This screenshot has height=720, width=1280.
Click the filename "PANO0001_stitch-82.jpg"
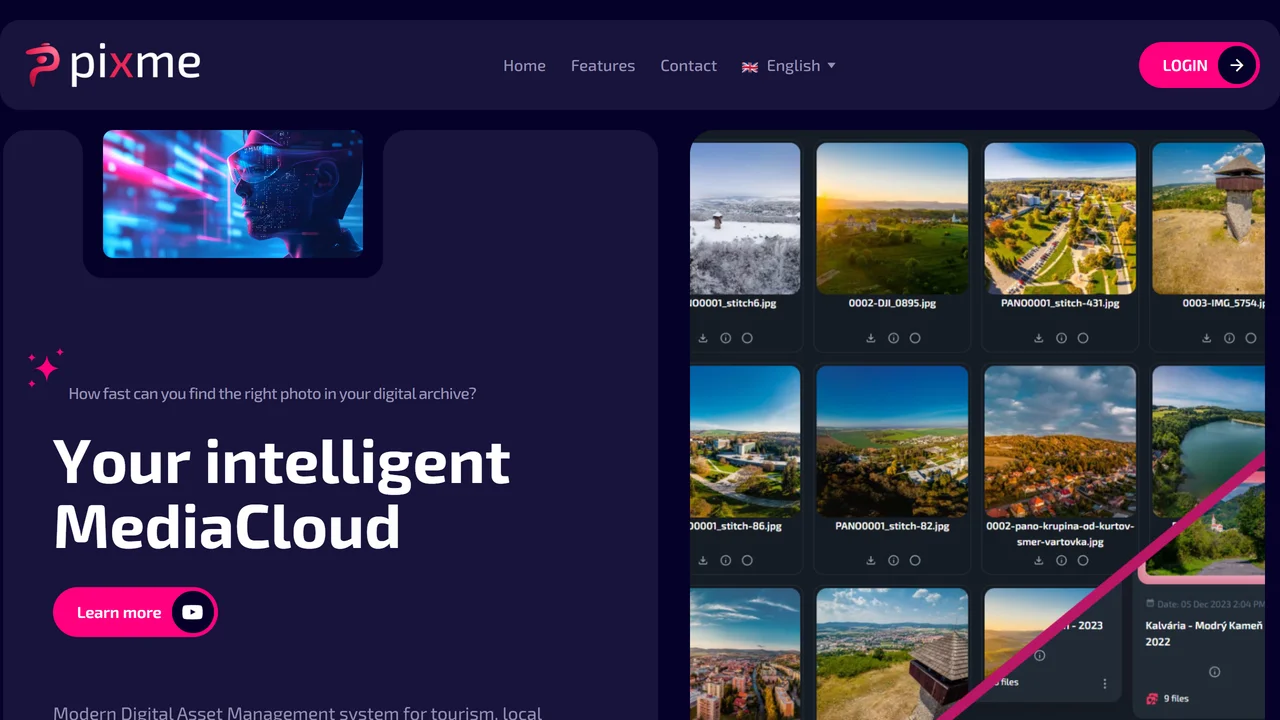(892, 525)
